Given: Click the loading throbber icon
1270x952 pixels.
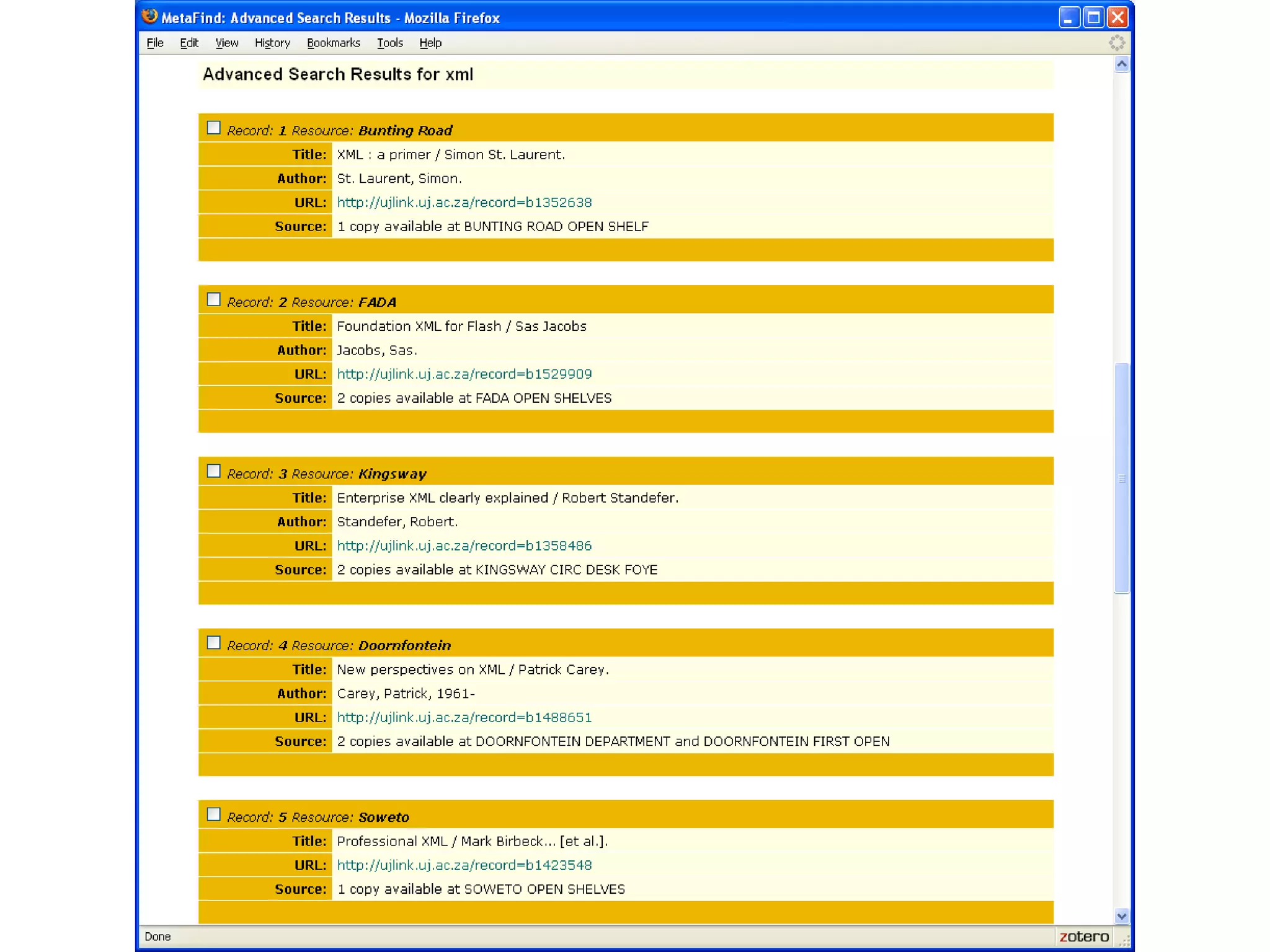Looking at the screenshot, I should click(1116, 43).
